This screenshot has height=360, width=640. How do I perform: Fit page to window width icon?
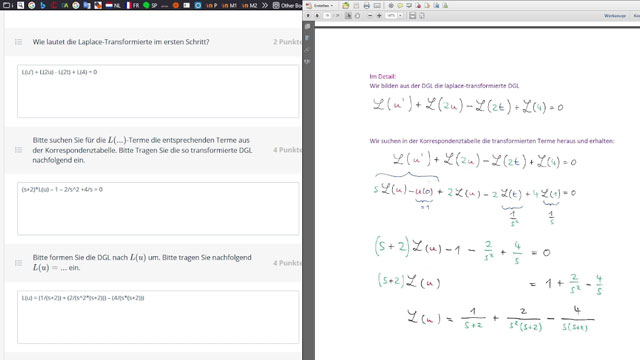coord(413,16)
